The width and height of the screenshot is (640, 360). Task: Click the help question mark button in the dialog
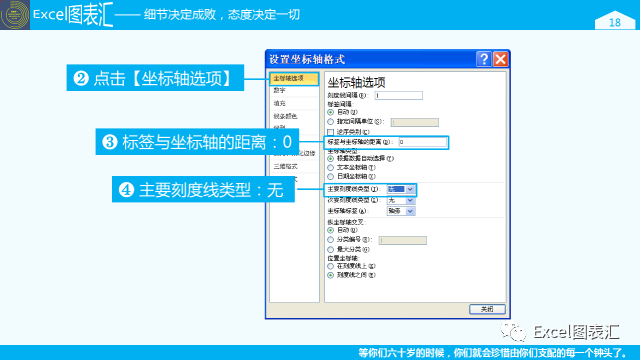pos(484,59)
